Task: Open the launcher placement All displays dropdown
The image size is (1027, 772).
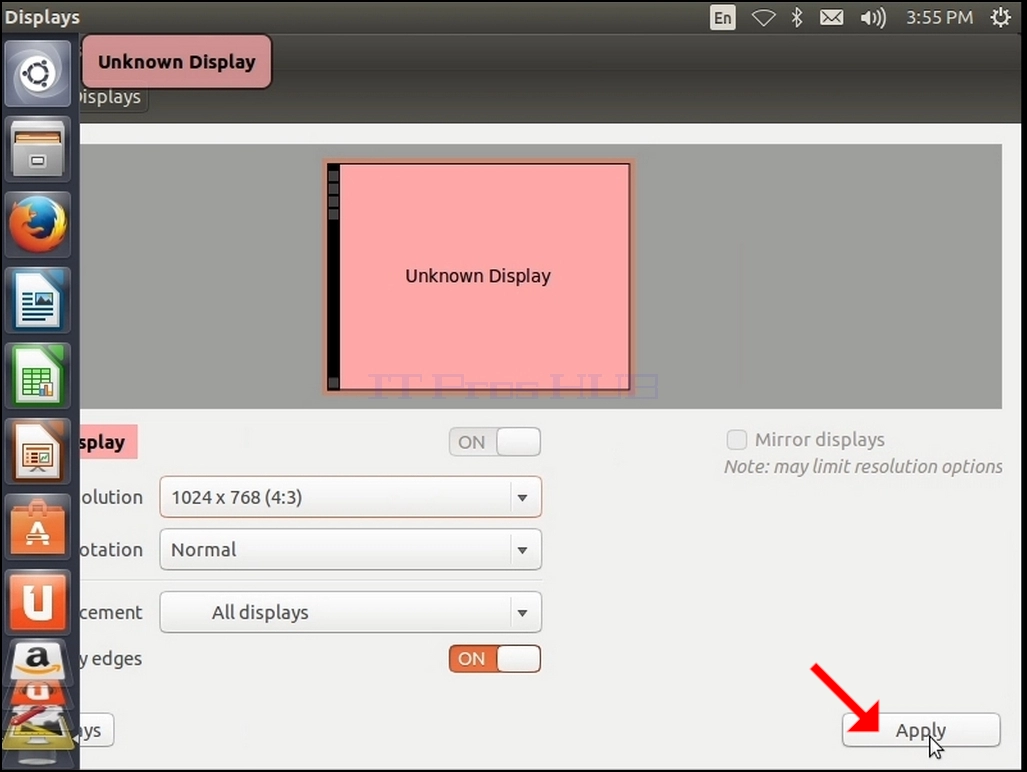Action: click(350, 612)
